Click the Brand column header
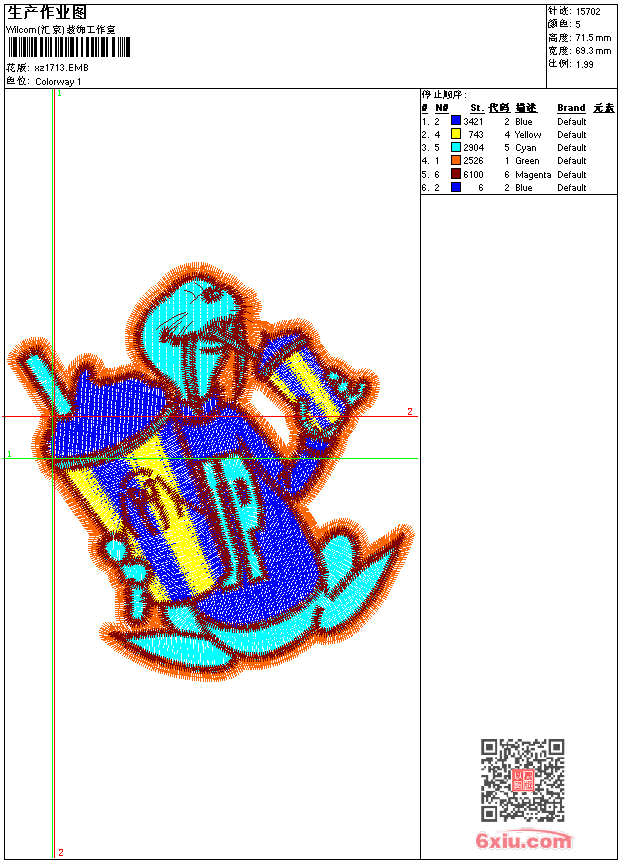620x860 pixels. [x=571, y=108]
